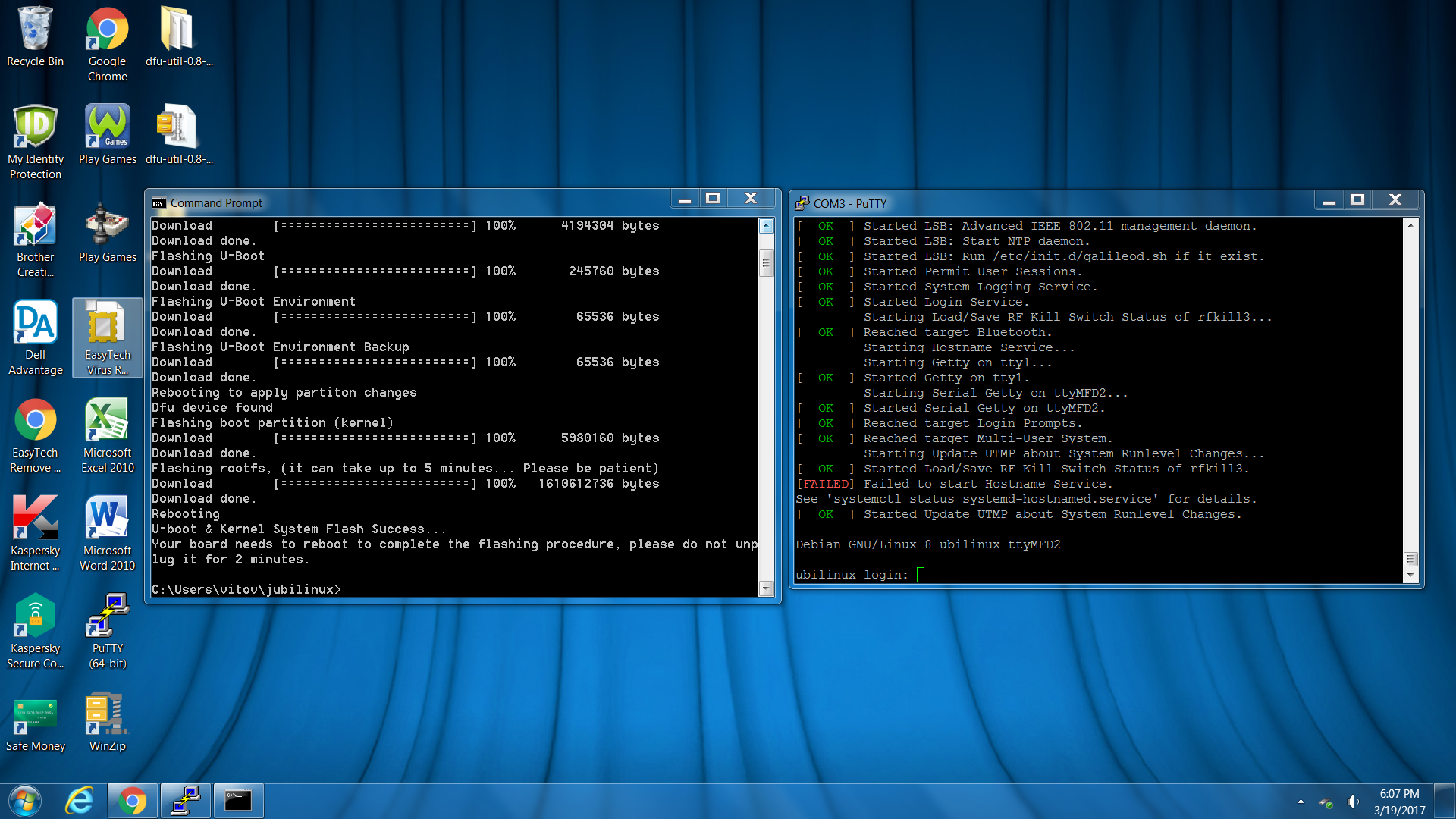1456x819 pixels.
Task: Click 'U-boot & Kernel System Flash Success' line
Action: [x=299, y=529]
